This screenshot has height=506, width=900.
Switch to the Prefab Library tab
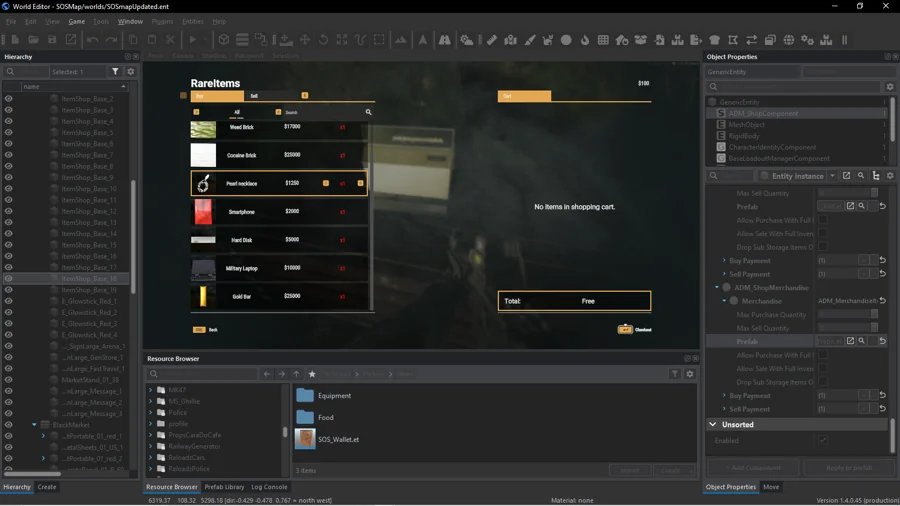224,487
